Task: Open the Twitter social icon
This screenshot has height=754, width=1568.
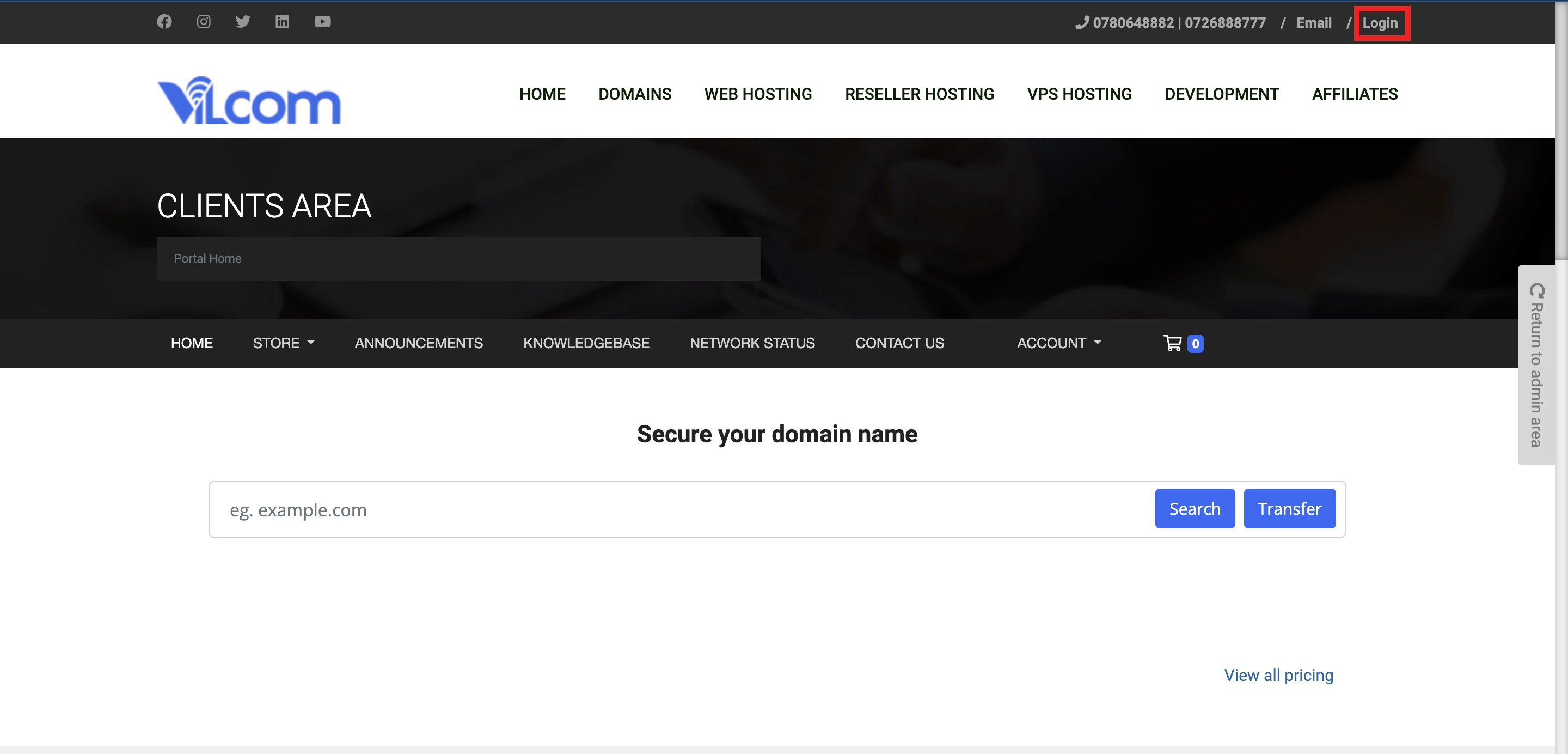Action: click(243, 22)
